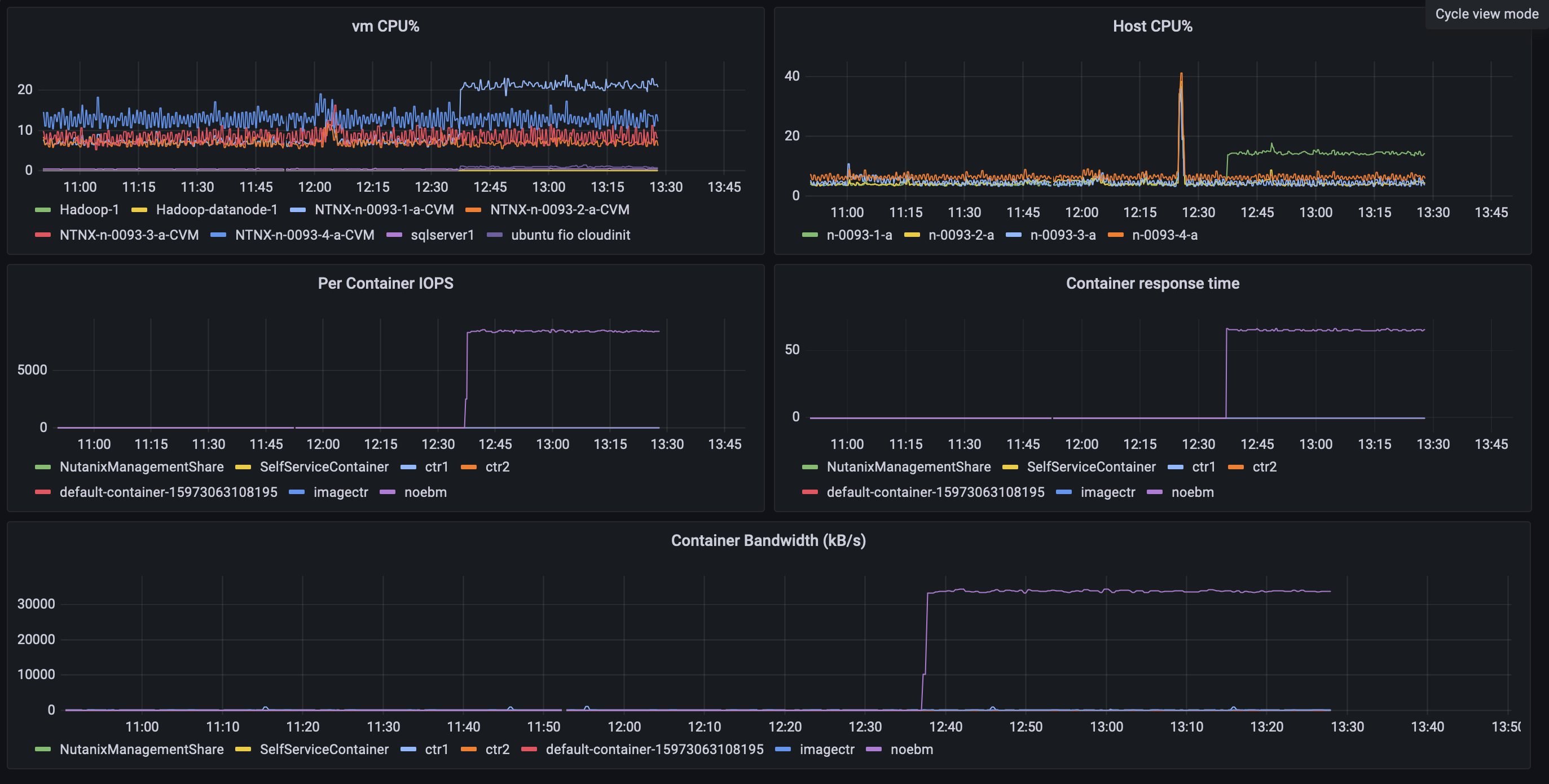Click n-0093-1-a green legend color marker
This screenshot has width=1549, height=784.
coord(809,235)
